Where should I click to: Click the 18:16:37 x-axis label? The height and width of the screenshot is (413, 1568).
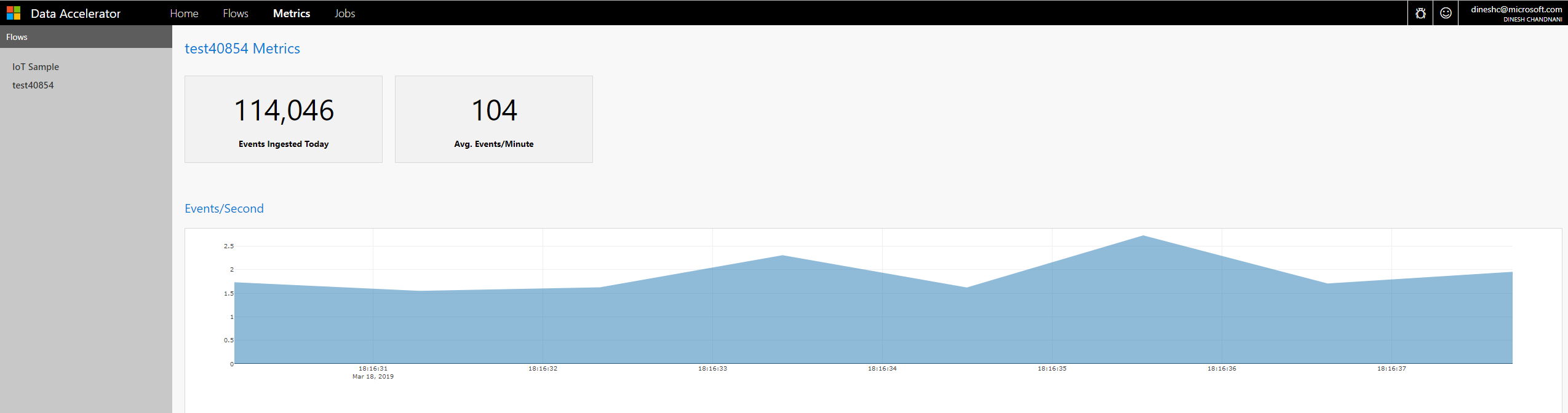(1391, 369)
